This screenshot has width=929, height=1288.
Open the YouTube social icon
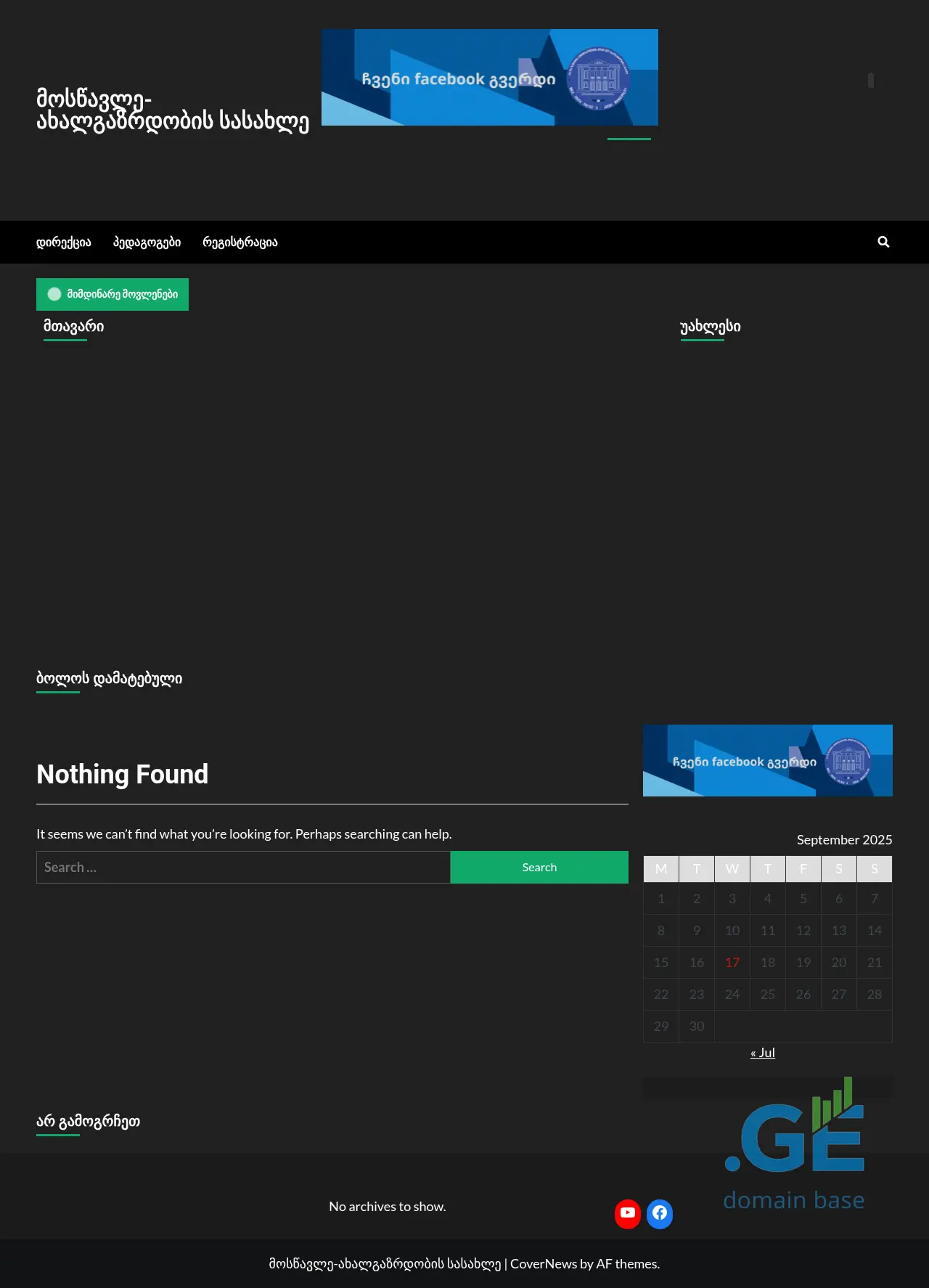pos(628,1213)
